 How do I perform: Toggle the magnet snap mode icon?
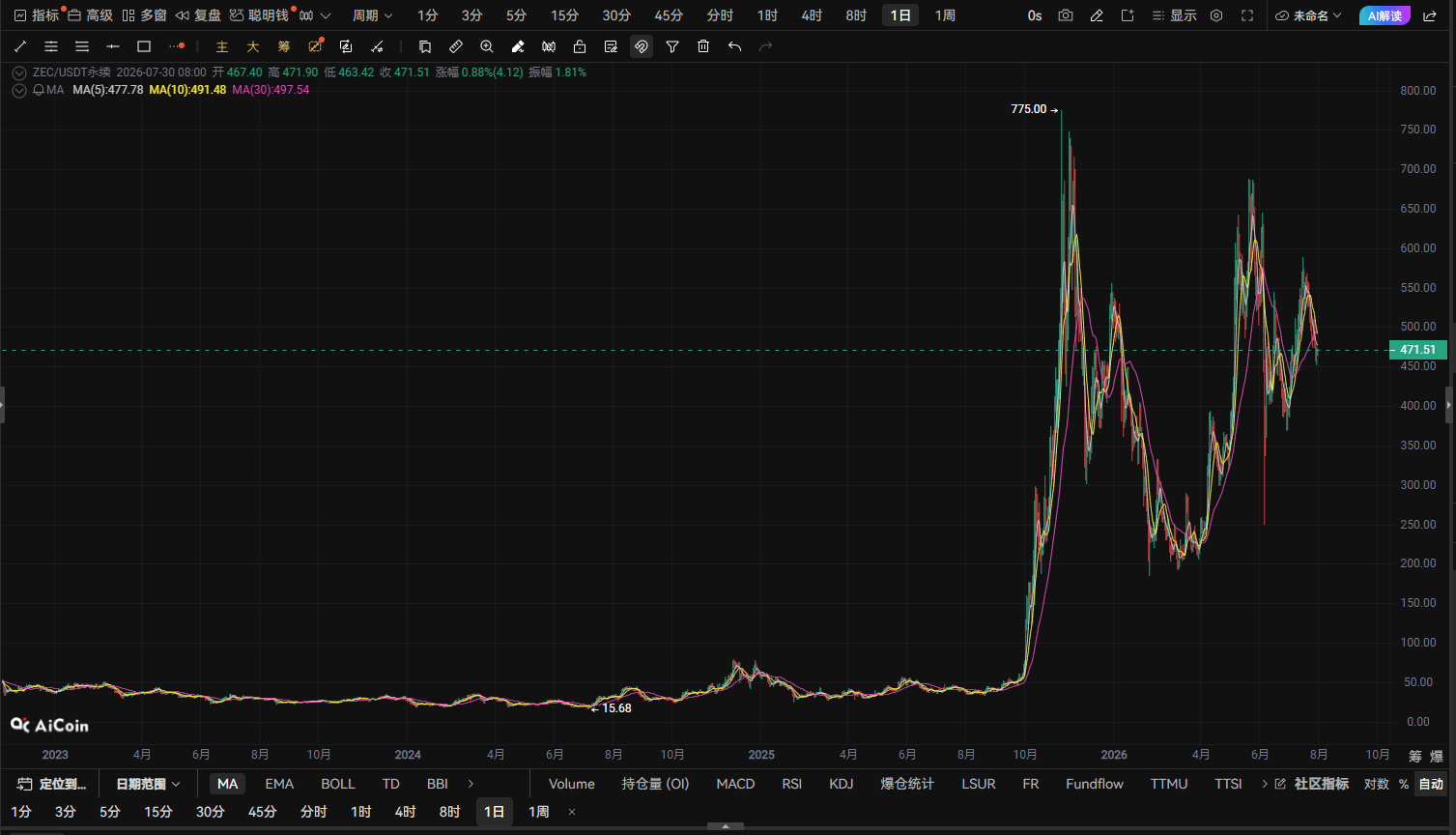pos(642,46)
